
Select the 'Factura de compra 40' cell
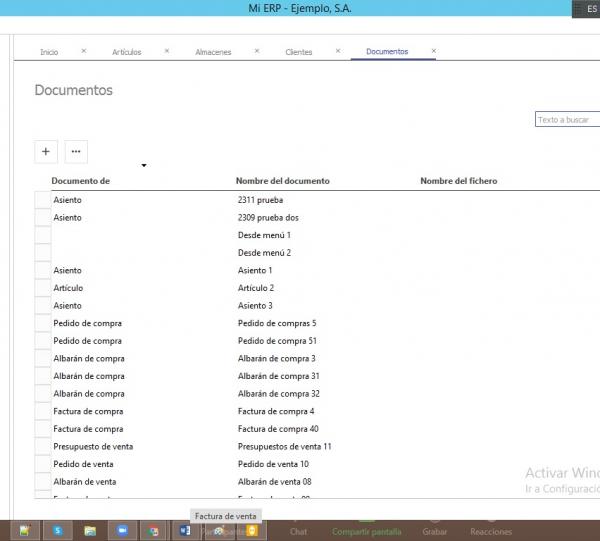[278, 429]
